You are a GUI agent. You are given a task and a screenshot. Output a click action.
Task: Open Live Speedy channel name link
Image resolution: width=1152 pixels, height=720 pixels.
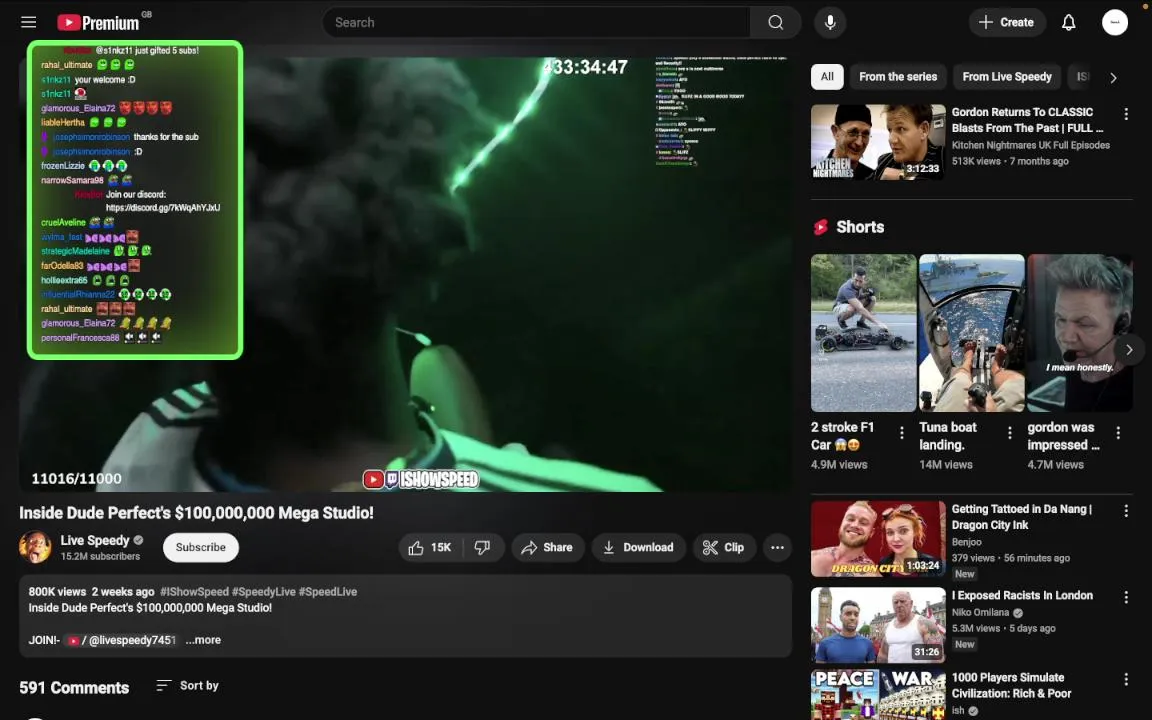pyautogui.click(x=95, y=540)
